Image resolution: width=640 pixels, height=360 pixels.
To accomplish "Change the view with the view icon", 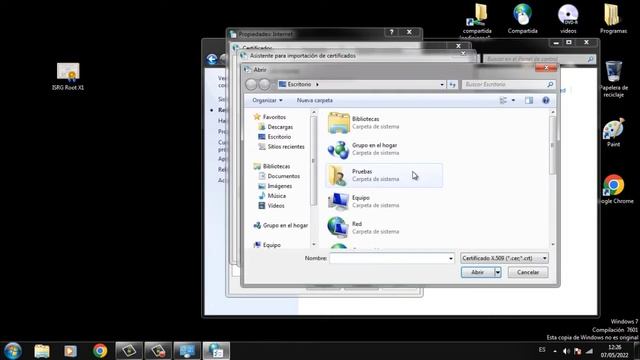I will [x=503, y=100].
